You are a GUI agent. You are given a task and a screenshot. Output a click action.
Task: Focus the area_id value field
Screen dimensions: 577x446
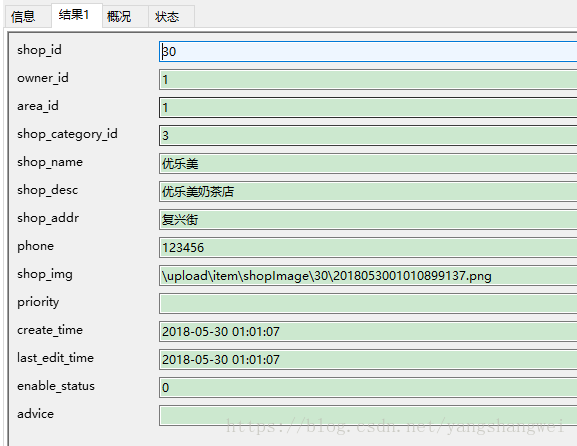pos(368,107)
